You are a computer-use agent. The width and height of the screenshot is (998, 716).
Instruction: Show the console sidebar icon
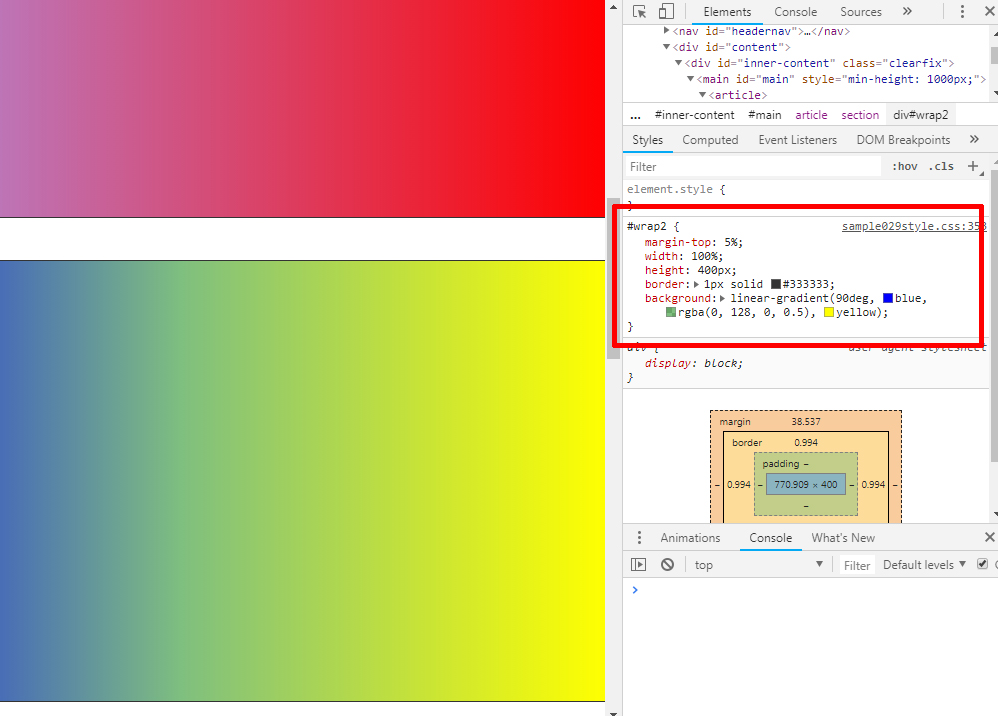638,565
